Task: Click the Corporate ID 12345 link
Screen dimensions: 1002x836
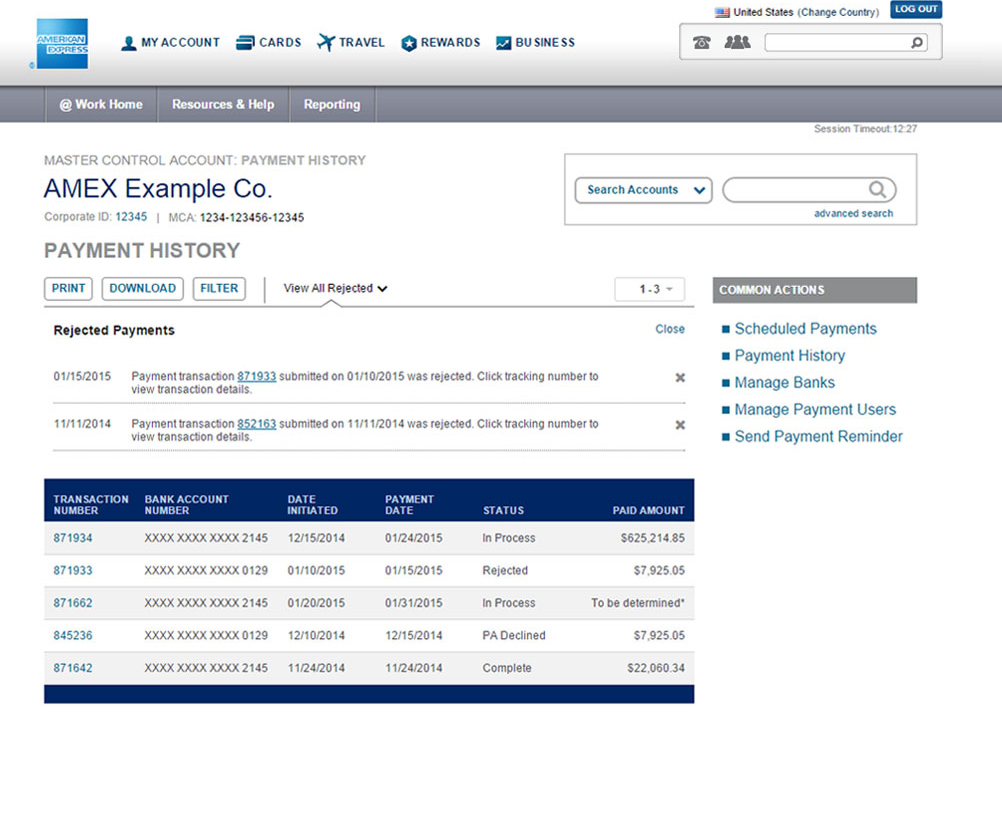Action: (x=131, y=217)
